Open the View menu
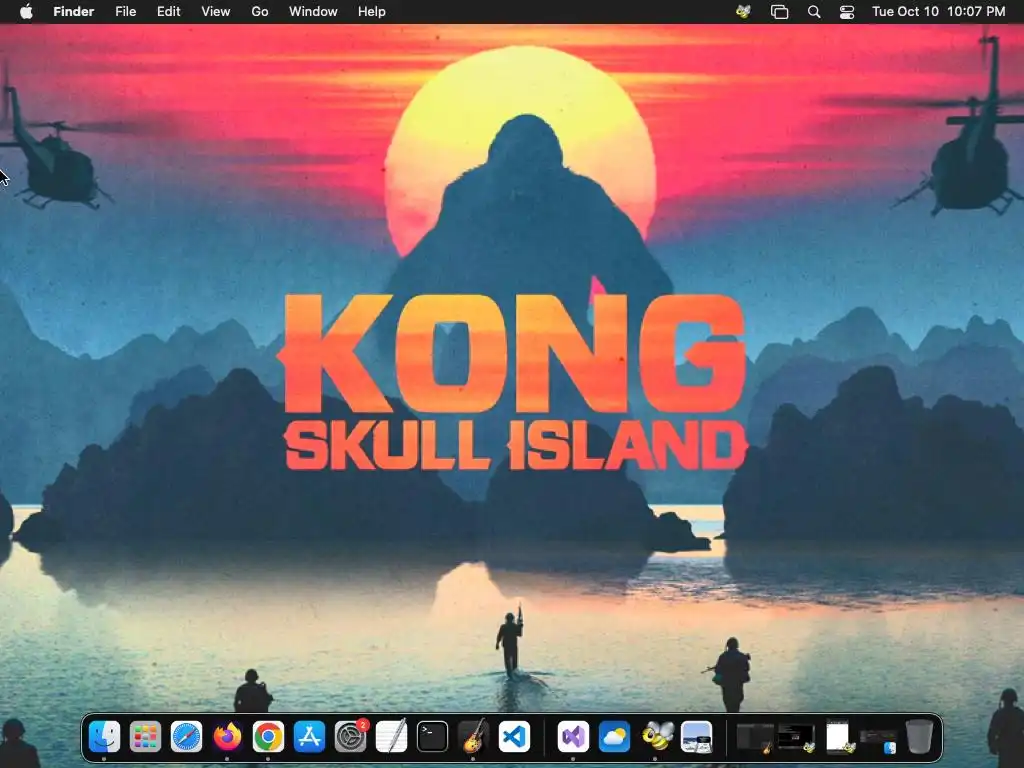Image resolution: width=1024 pixels, height=768 pixels. [x=216, y=12]
